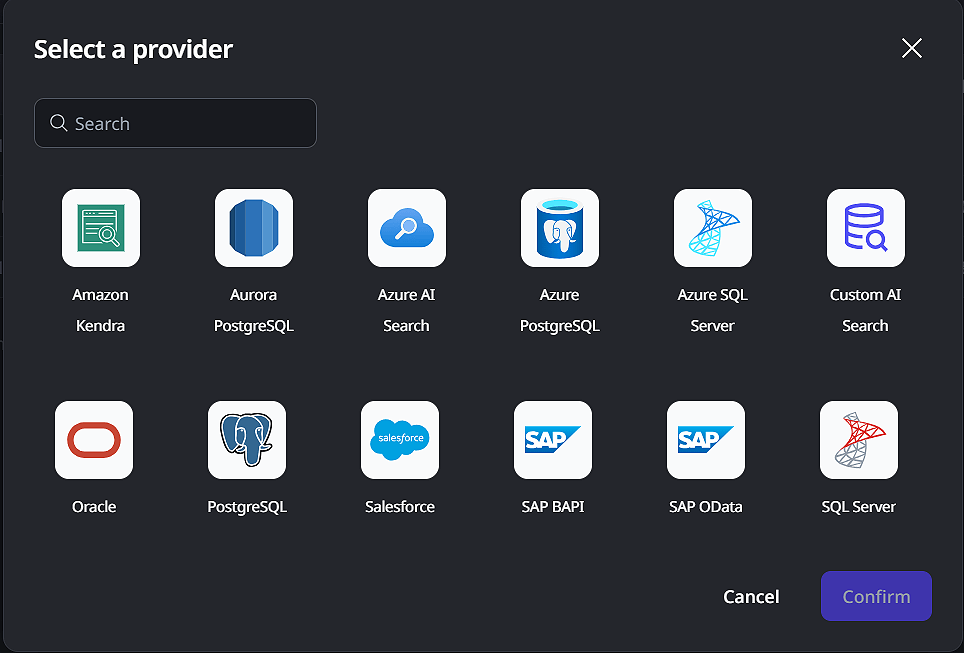964x653 pixels.
Task: Select the PostgreSQL elephant icon
Action: pyautogui.click(x=247, y=440)
